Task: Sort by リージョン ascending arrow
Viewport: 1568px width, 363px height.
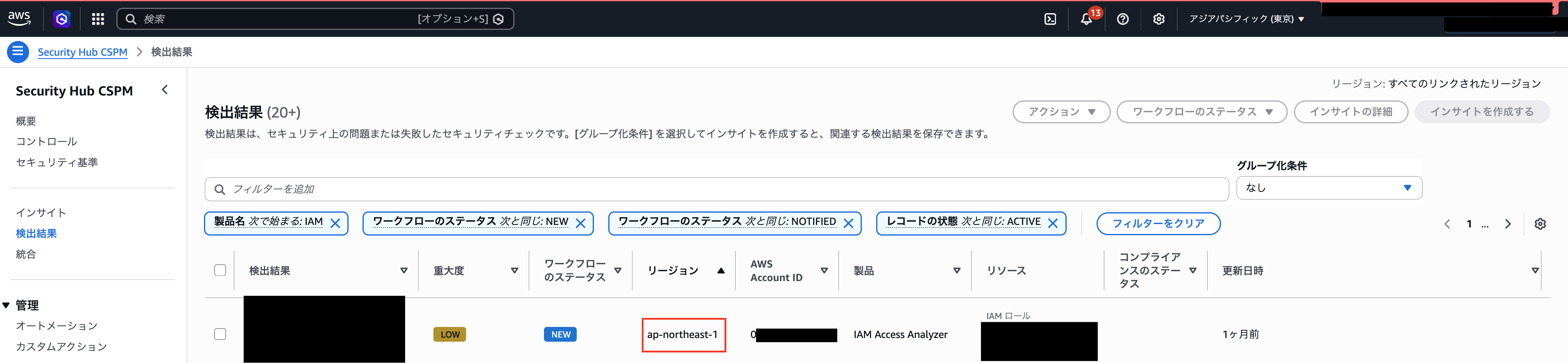Action: coord(721,271)
